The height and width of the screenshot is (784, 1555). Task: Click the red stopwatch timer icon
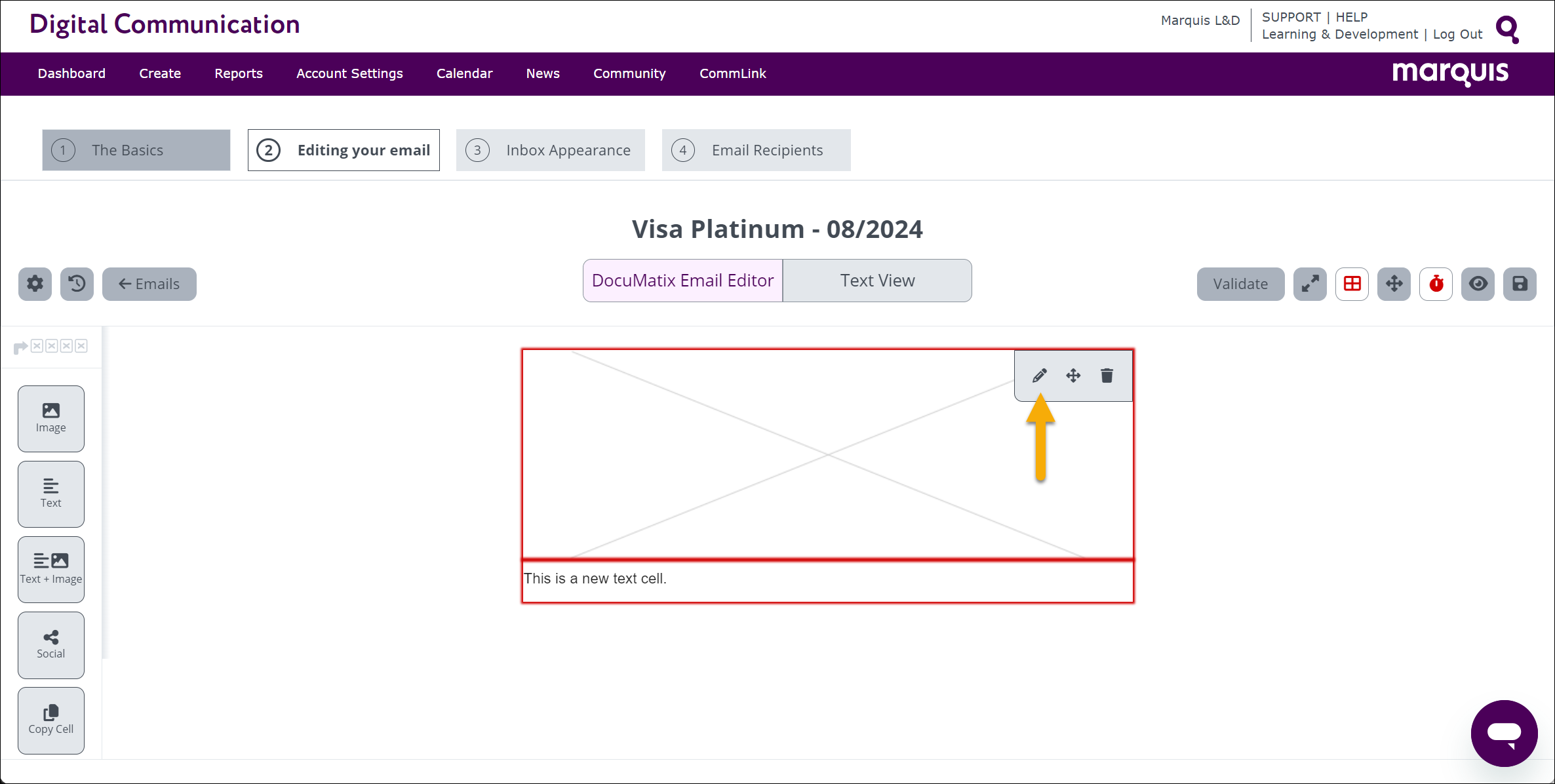click(1436, 284)
